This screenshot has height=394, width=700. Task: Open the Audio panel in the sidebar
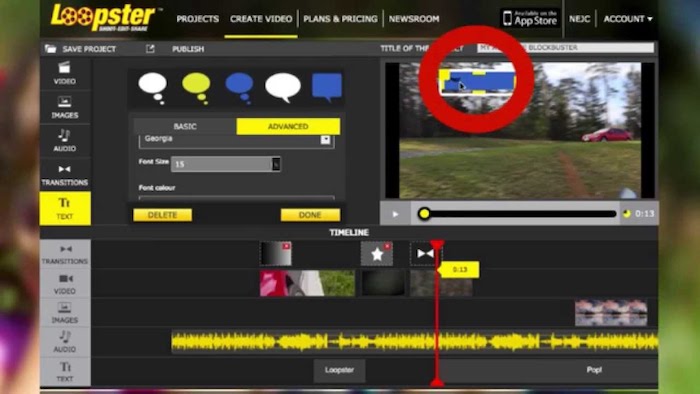[65, 141]
